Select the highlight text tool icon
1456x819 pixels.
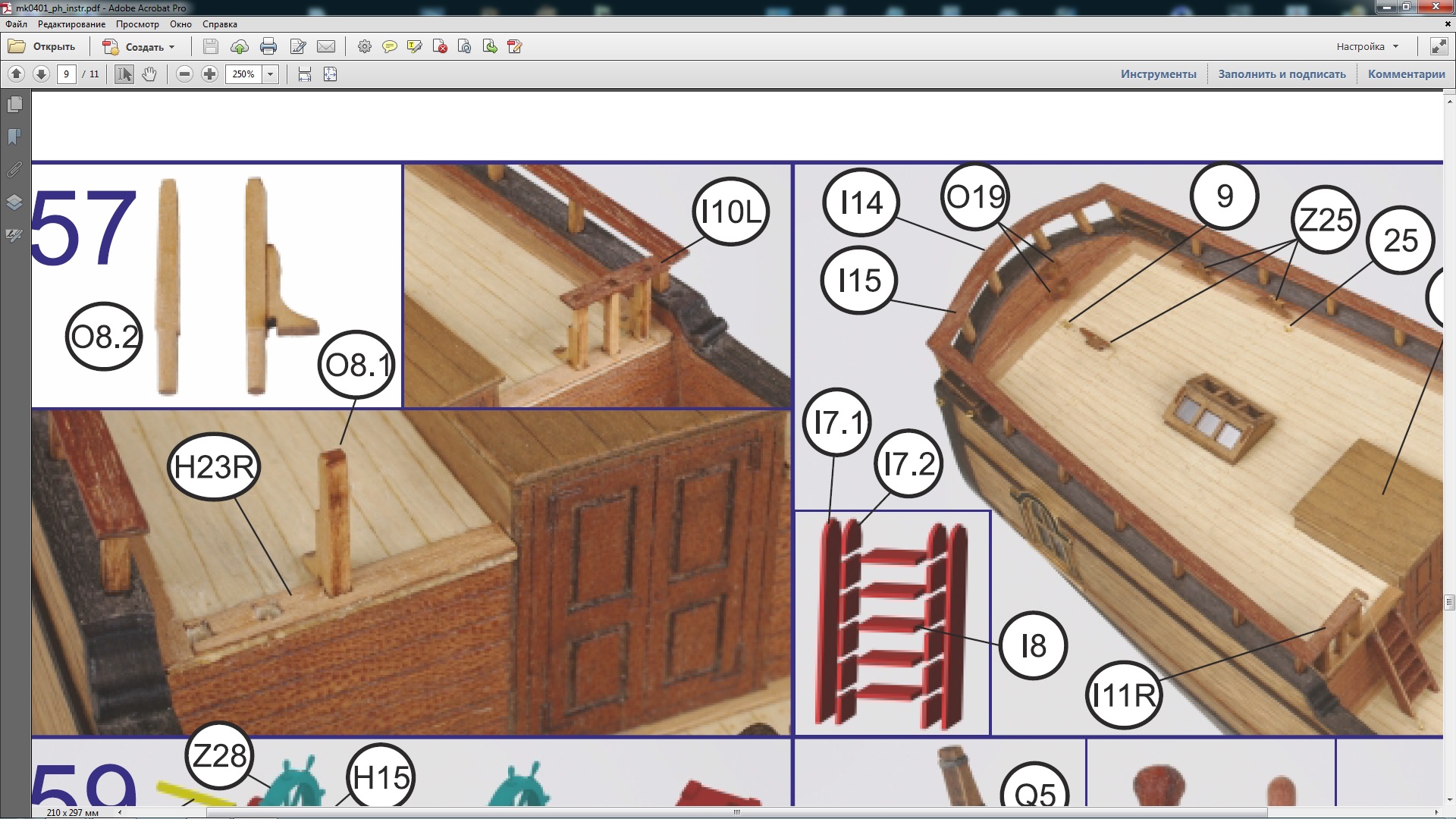click(x=415, y=46)
